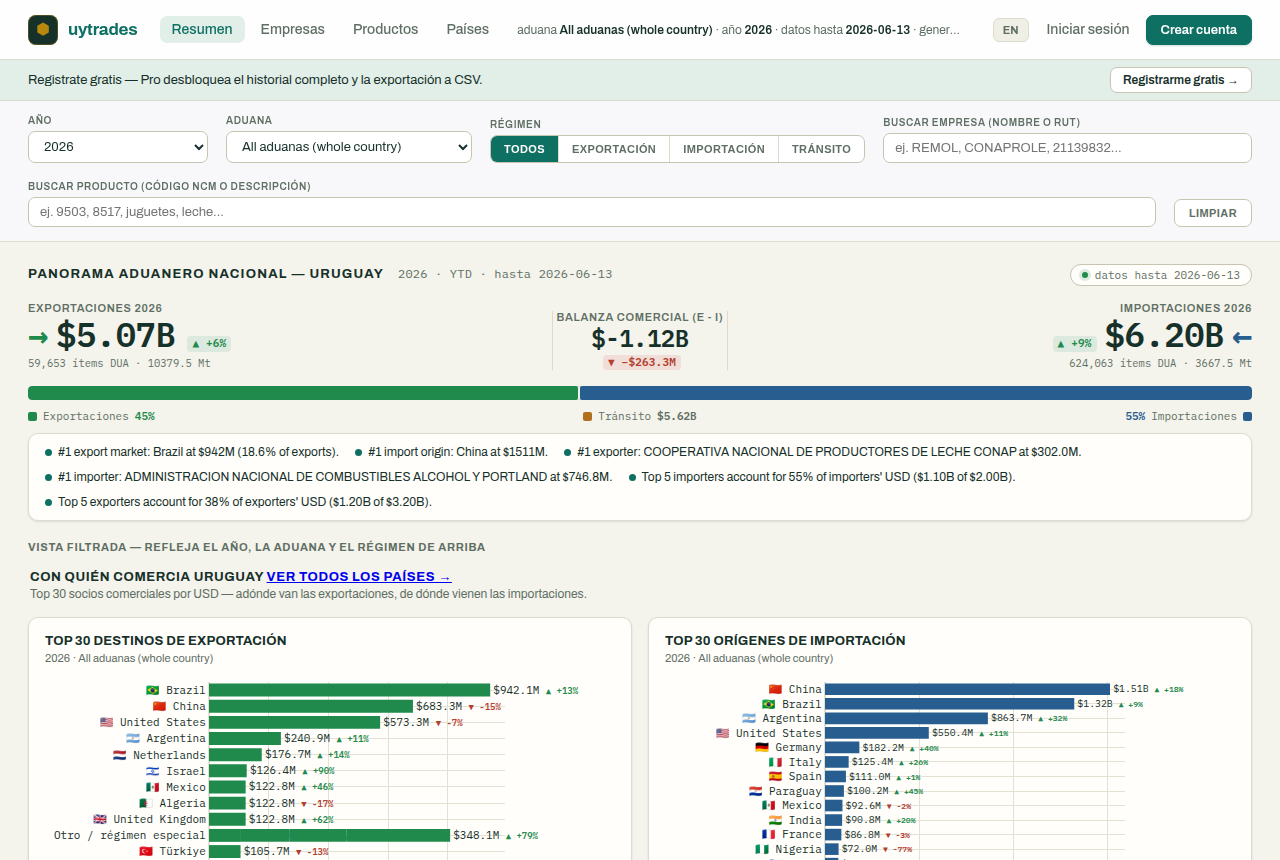Click the Netherlands flag in export destinations chart
1280x860 pixels.
(119, 755)
